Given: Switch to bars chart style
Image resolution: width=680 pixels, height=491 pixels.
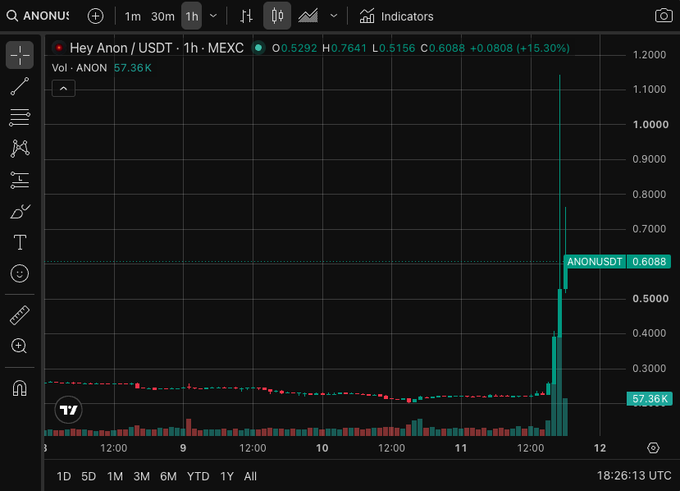Looking at the screenshot, I should click(x=246, y=16).
